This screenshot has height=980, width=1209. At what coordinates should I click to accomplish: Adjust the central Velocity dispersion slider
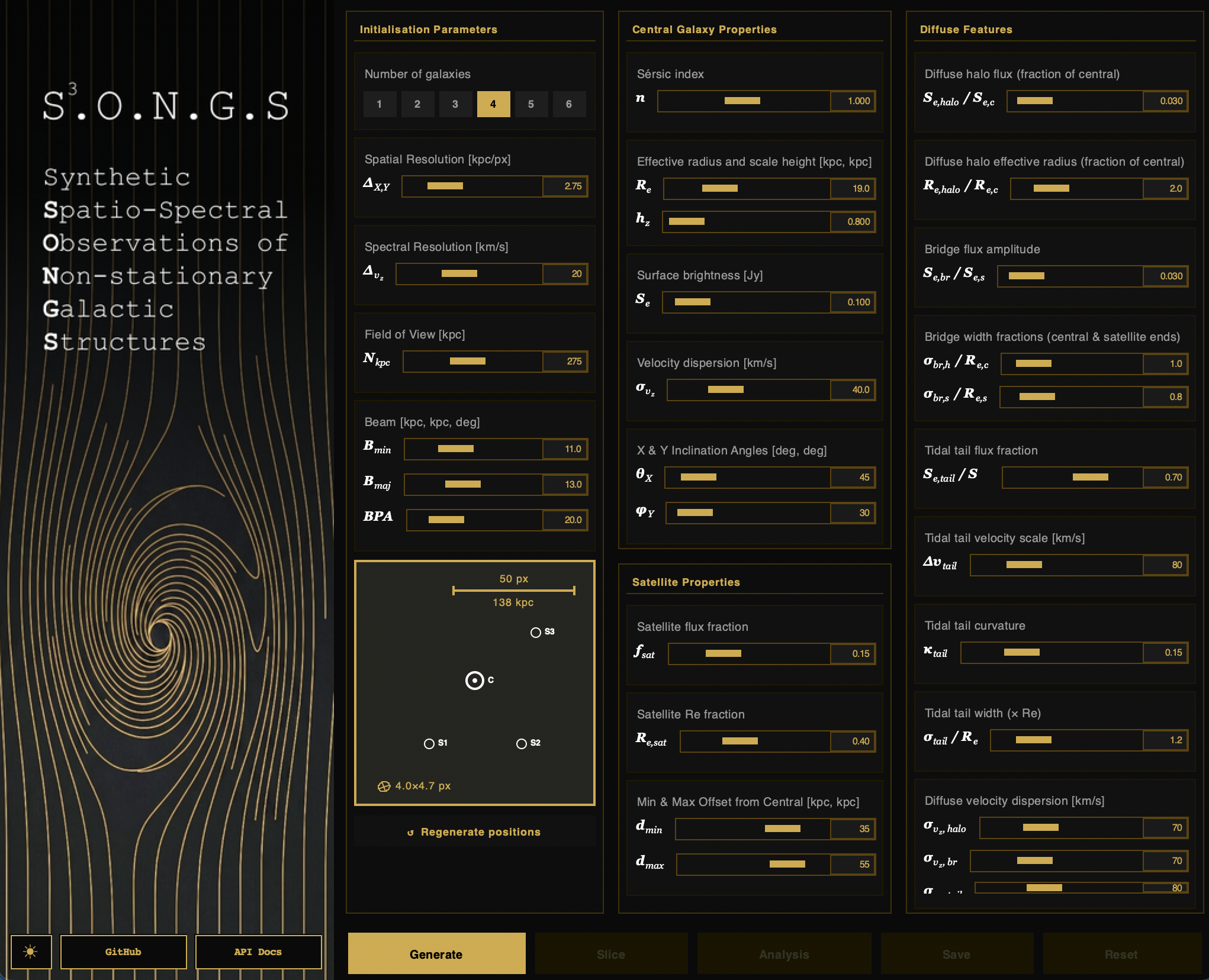tap(748, 390)
